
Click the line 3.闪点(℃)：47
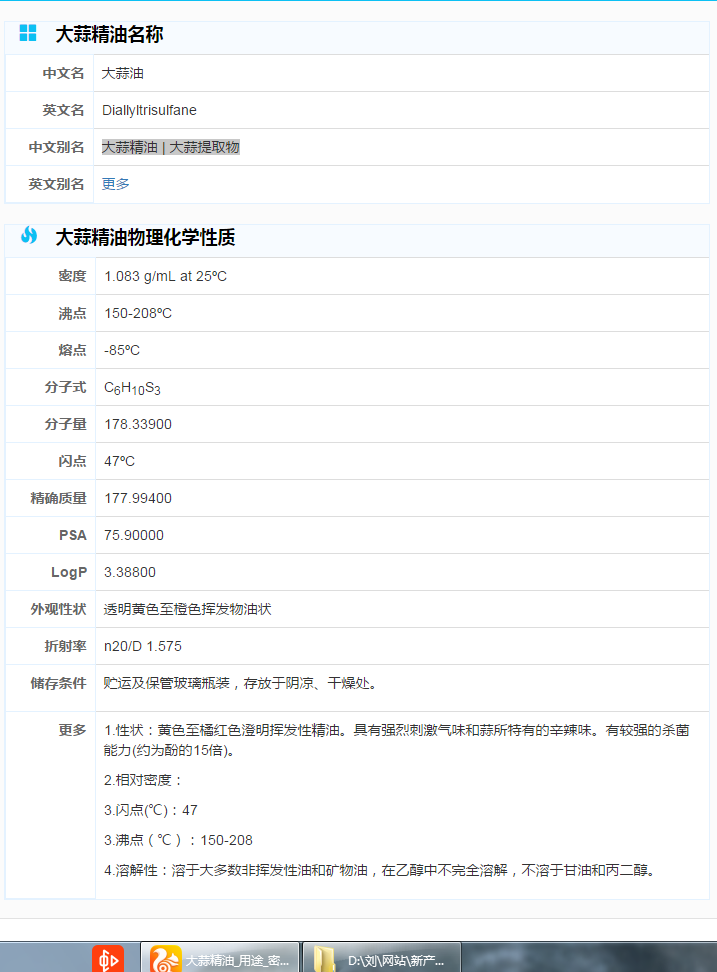point(151,810)
